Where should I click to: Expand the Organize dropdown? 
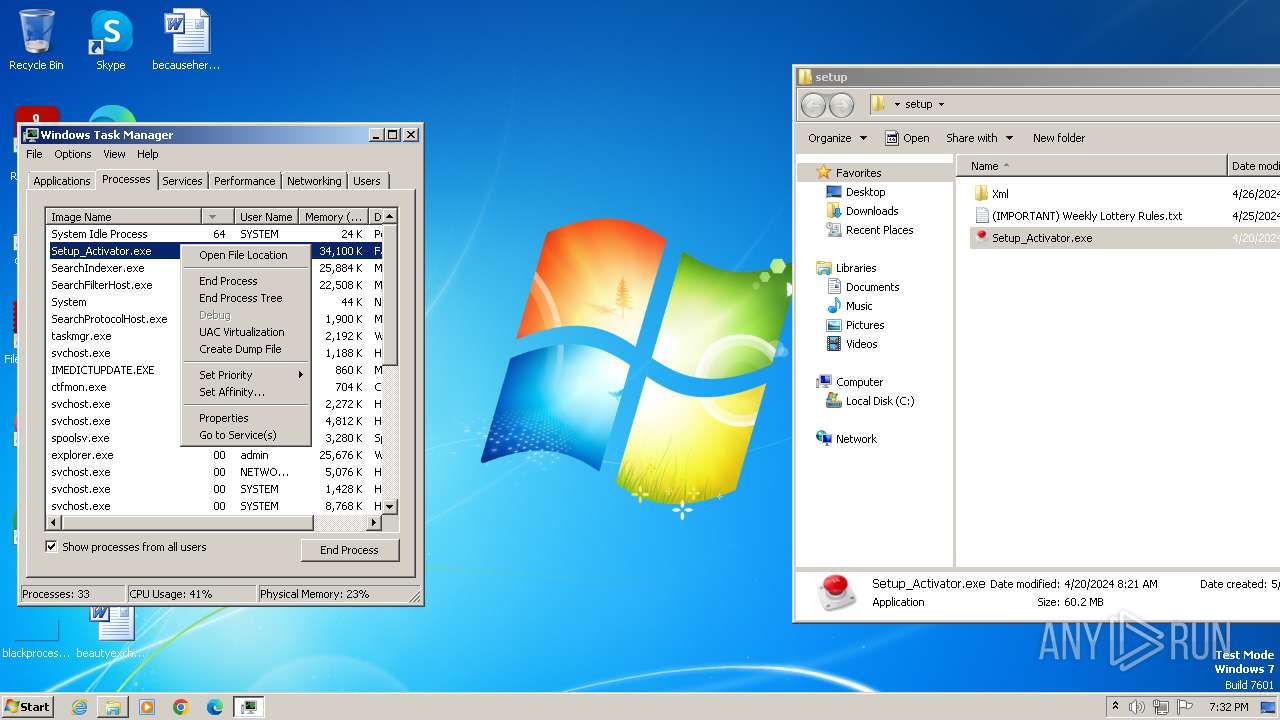(x=838, y=138)
